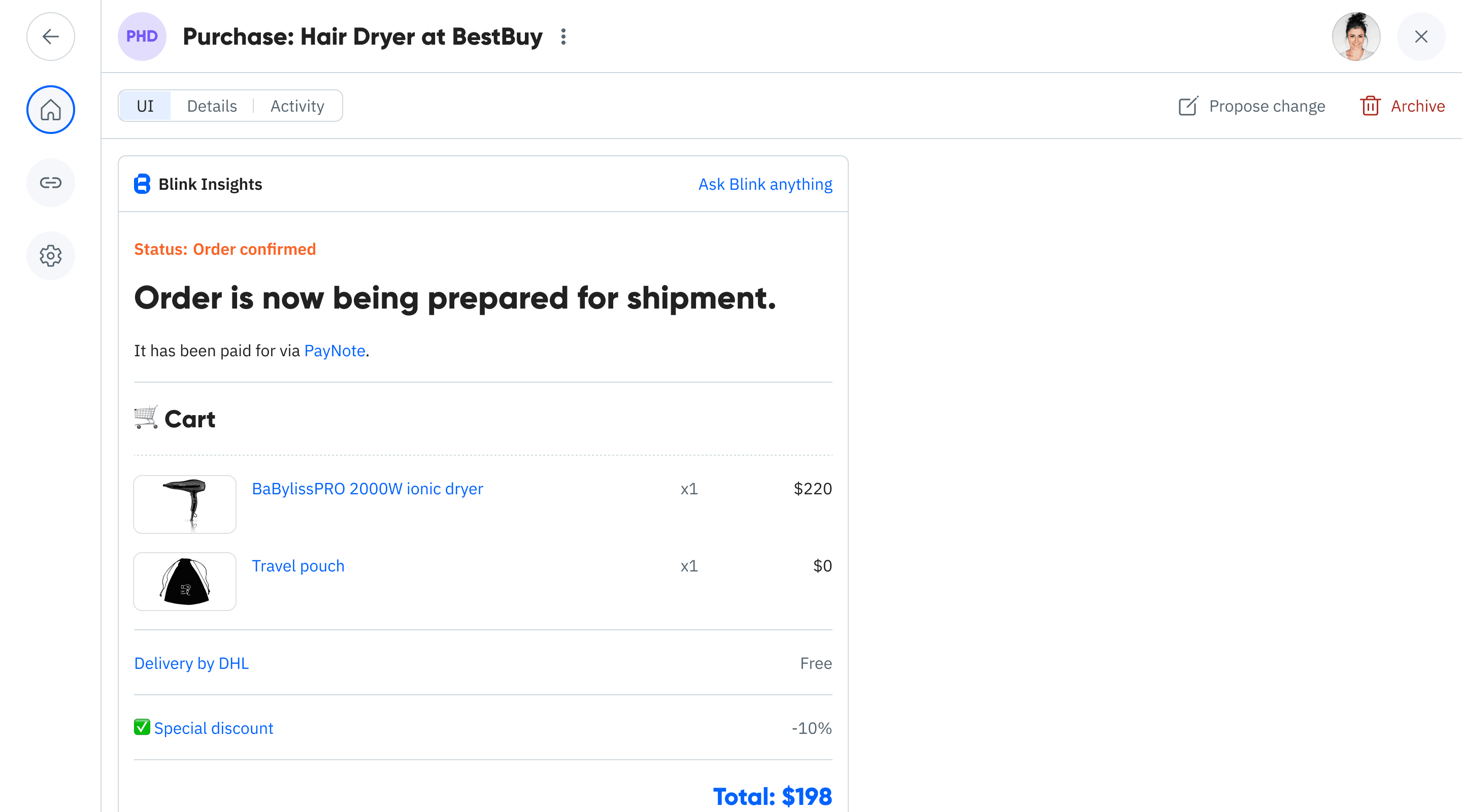
Task: Click the Travel pouch thumbnail image
Action: coord(184,581)
